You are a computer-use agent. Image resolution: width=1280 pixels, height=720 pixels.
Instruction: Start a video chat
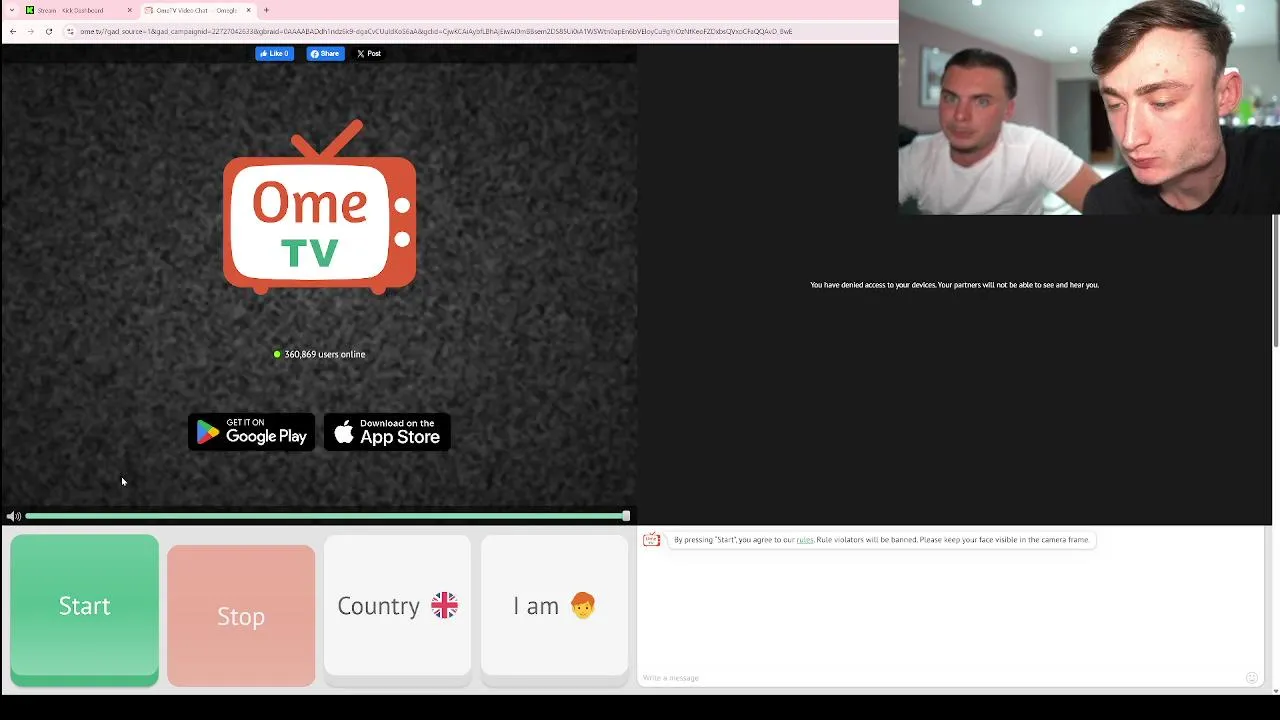[84, 610]
